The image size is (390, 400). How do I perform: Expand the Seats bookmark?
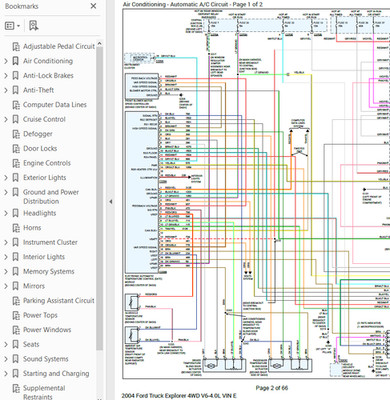[x=6, y=344]
